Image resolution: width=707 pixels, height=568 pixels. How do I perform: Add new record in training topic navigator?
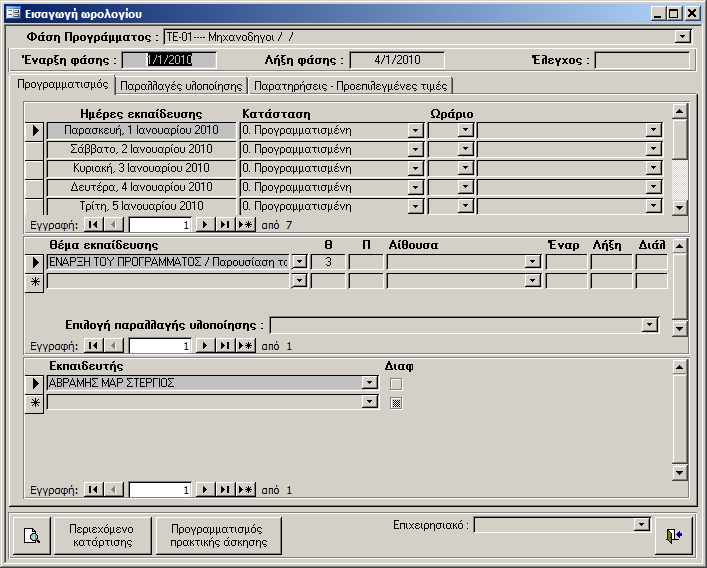coord(245,345)
